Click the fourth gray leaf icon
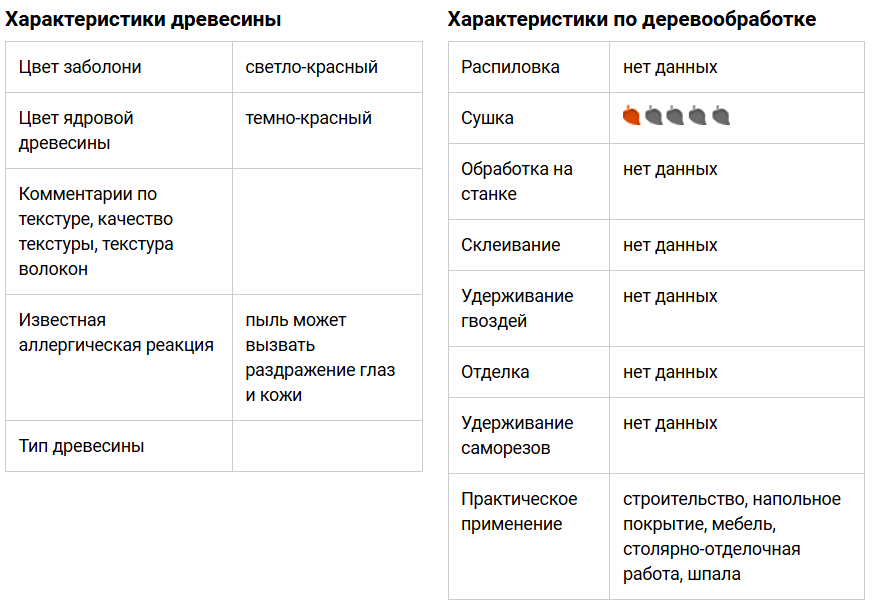The height and width of the screenshot is (615, 873). tap(698, 115)
